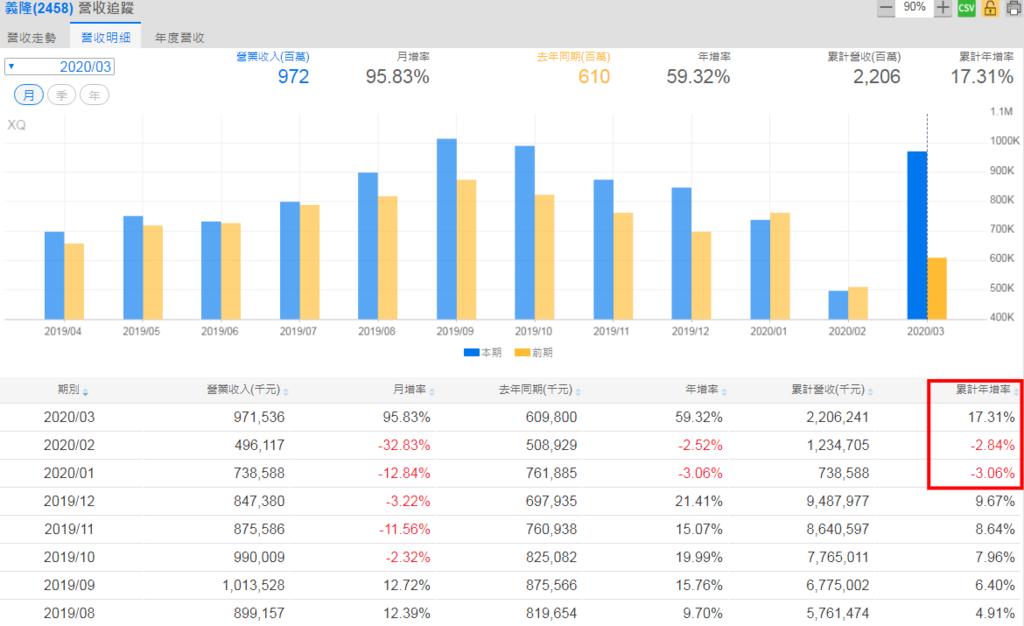Click the blue 2020/02 bar

tap(839, 305)
